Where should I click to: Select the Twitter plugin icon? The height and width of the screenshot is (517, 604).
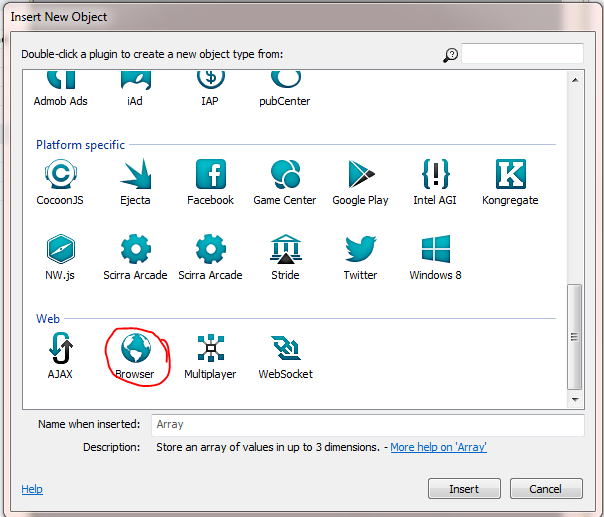pos(361,249)
